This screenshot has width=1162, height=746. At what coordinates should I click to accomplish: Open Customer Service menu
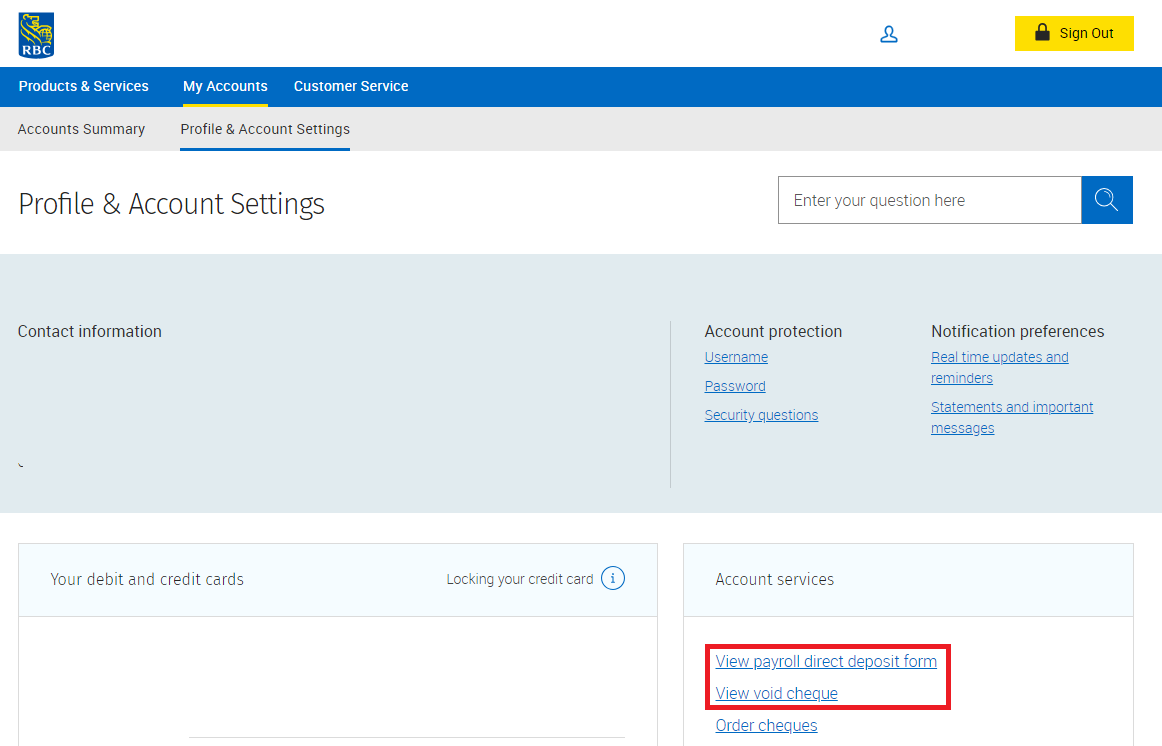pyautogui.click(x=351, y=86)
